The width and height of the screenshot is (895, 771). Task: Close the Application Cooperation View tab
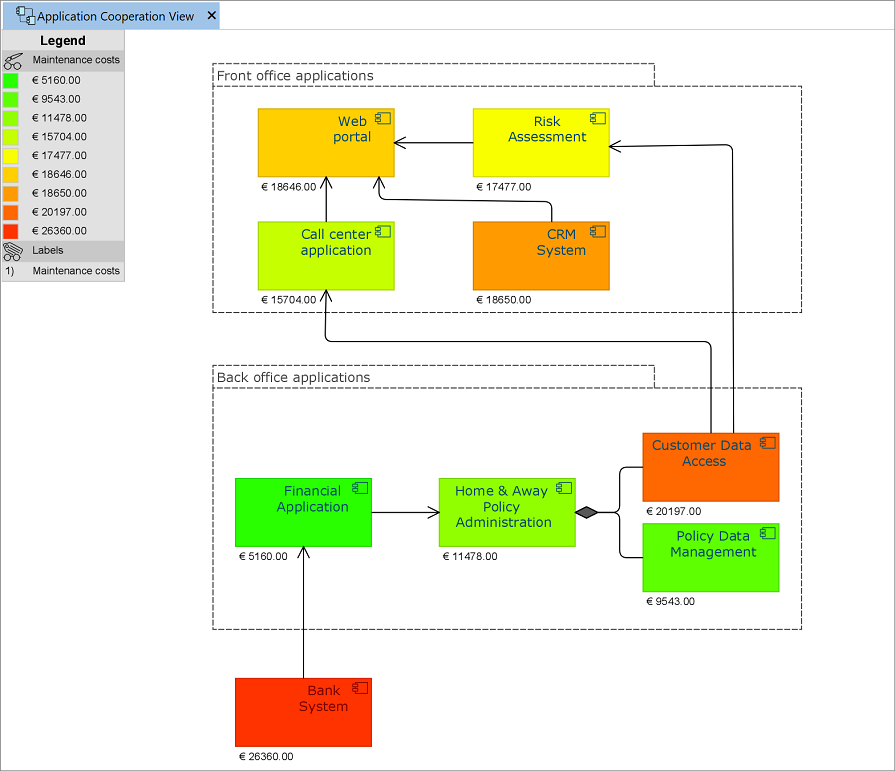211,16
